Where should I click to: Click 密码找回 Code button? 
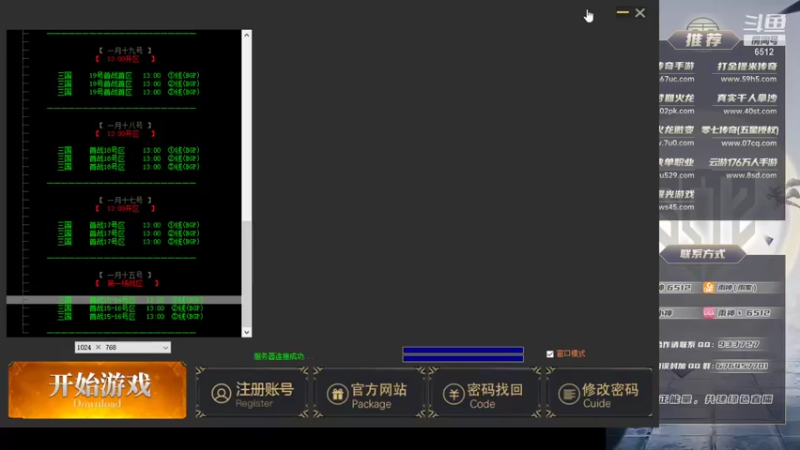point(484,392)
